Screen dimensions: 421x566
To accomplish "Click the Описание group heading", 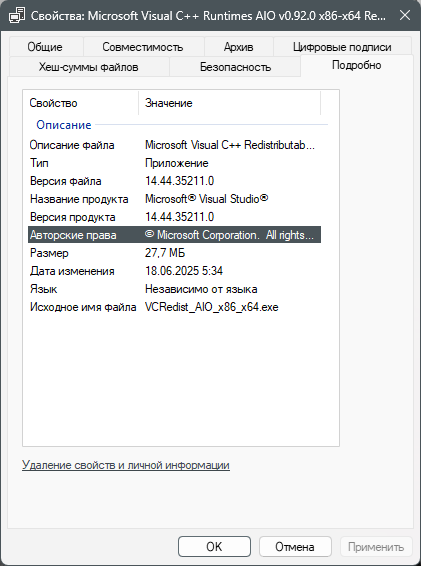I will [64, 125].
